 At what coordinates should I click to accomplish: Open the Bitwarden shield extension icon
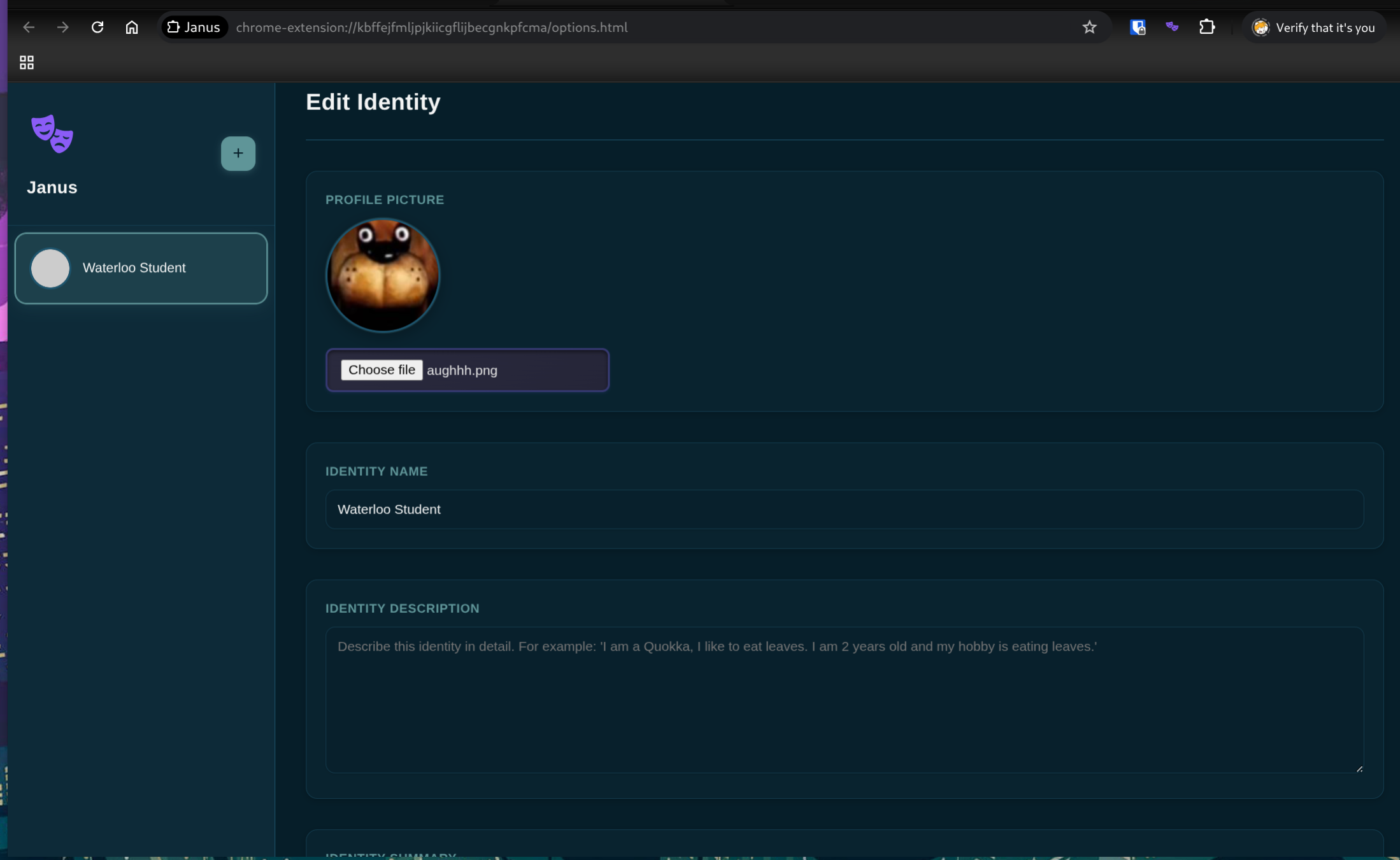click(x=1138, y=27)
